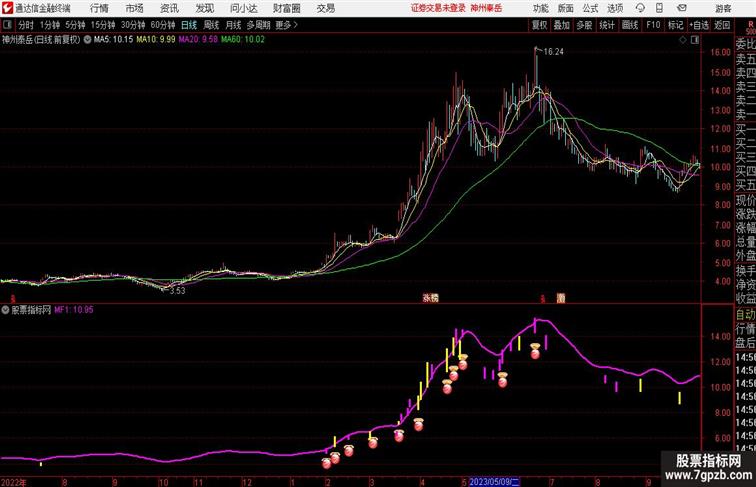Switch to the 1分钟 period tab
Viewport: 756px width, 487px height.
point(49,25)
